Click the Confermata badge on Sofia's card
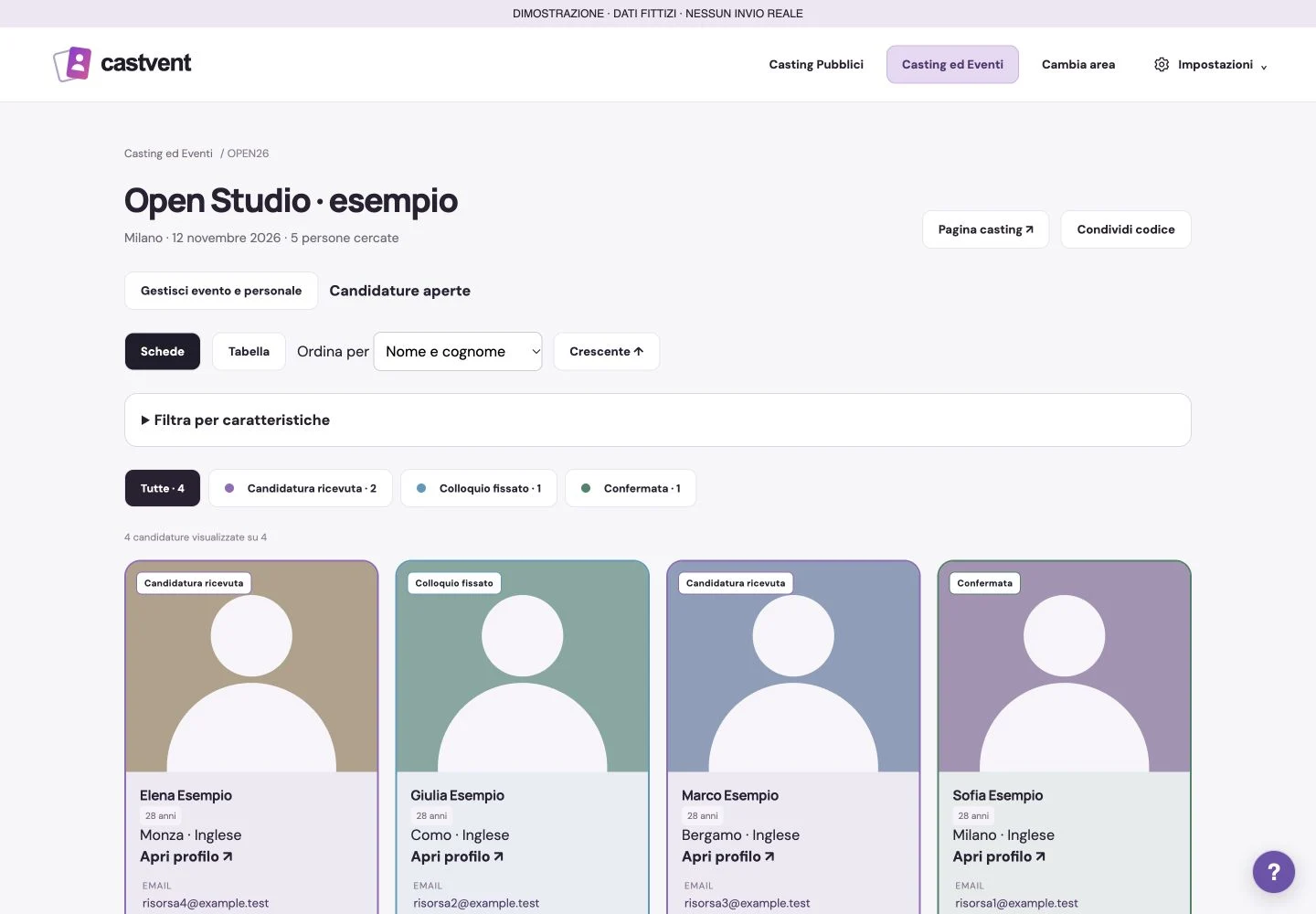Screen dimensions: 1316x914 click(985, 583)
